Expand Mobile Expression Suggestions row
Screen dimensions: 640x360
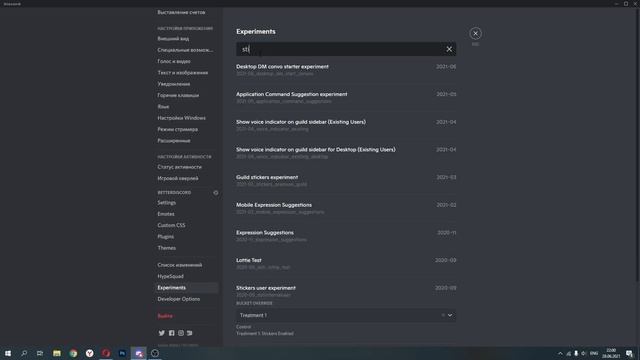(346, 208)
